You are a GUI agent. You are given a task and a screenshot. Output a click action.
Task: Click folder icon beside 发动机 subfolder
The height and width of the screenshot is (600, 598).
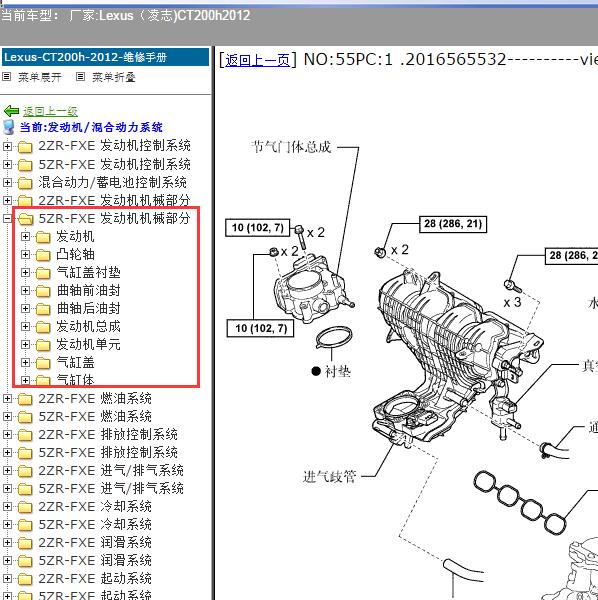point(43,237)
